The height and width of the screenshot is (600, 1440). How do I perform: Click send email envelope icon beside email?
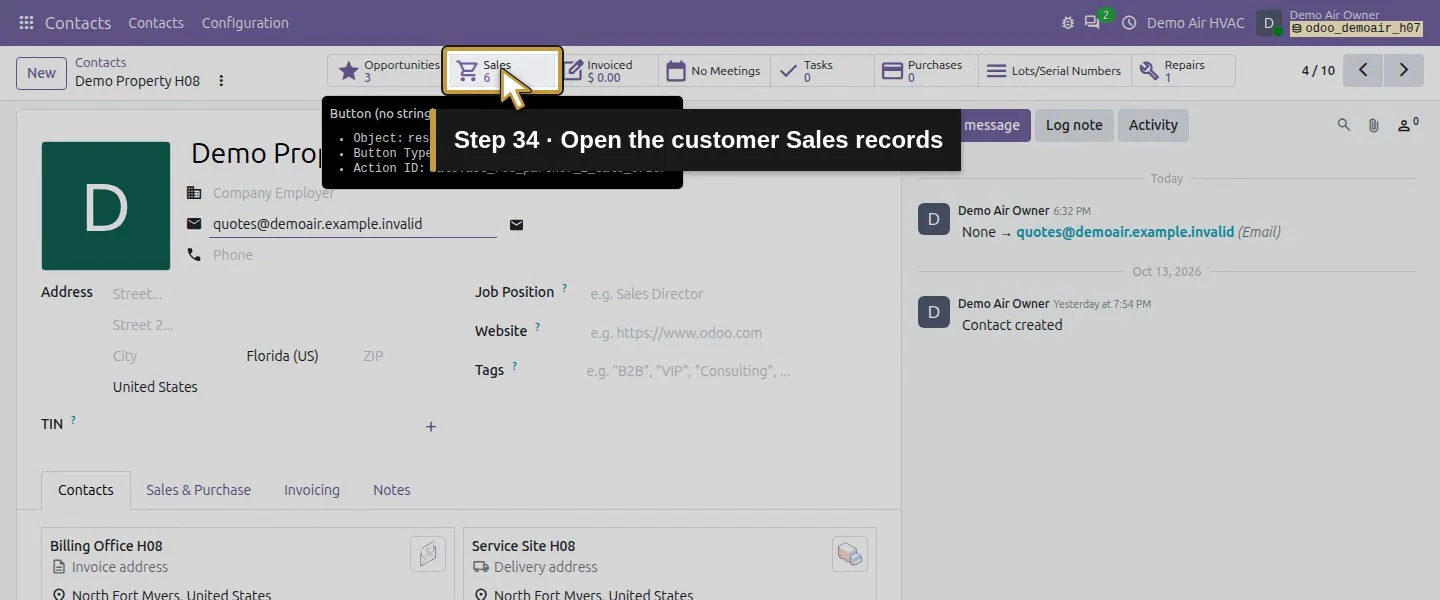point(516,224)
